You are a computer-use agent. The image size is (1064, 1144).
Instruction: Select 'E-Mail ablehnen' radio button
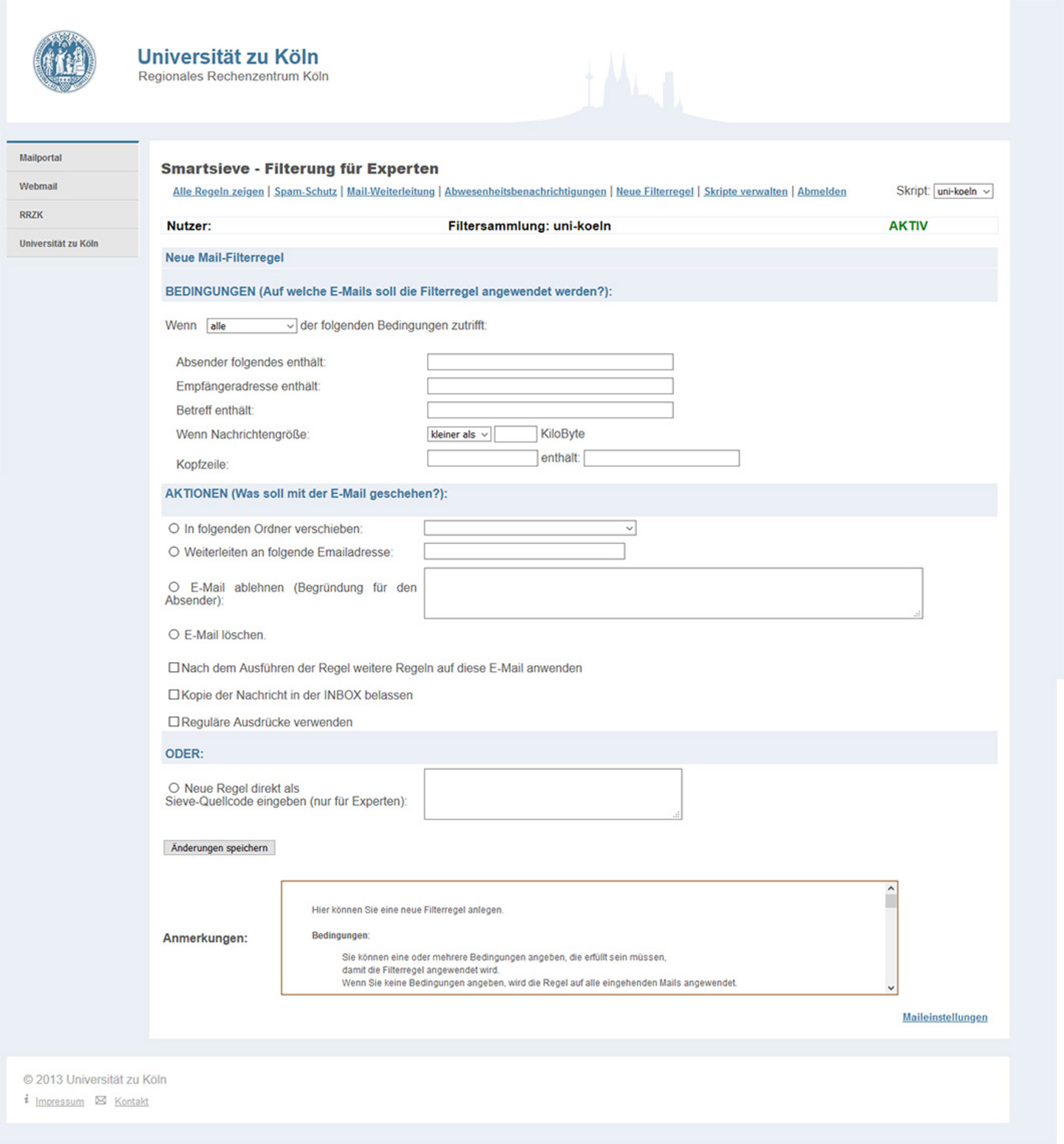pyautogui.click(x=174, y=587)
